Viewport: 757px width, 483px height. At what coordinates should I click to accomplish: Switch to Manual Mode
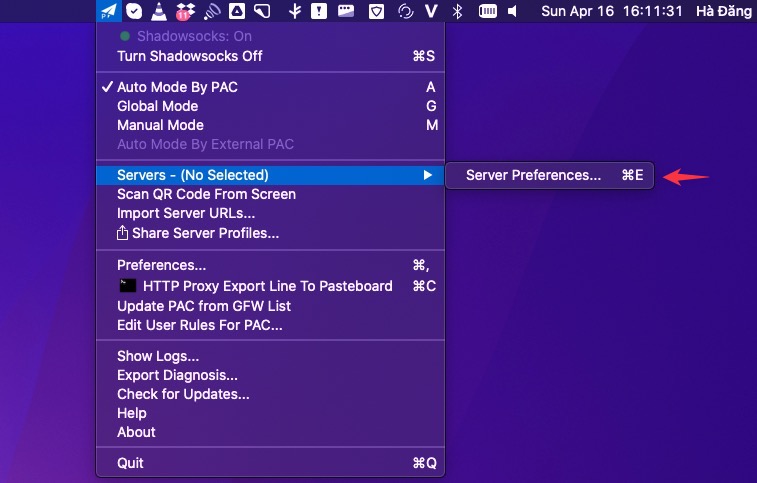[x=270, y=125]
